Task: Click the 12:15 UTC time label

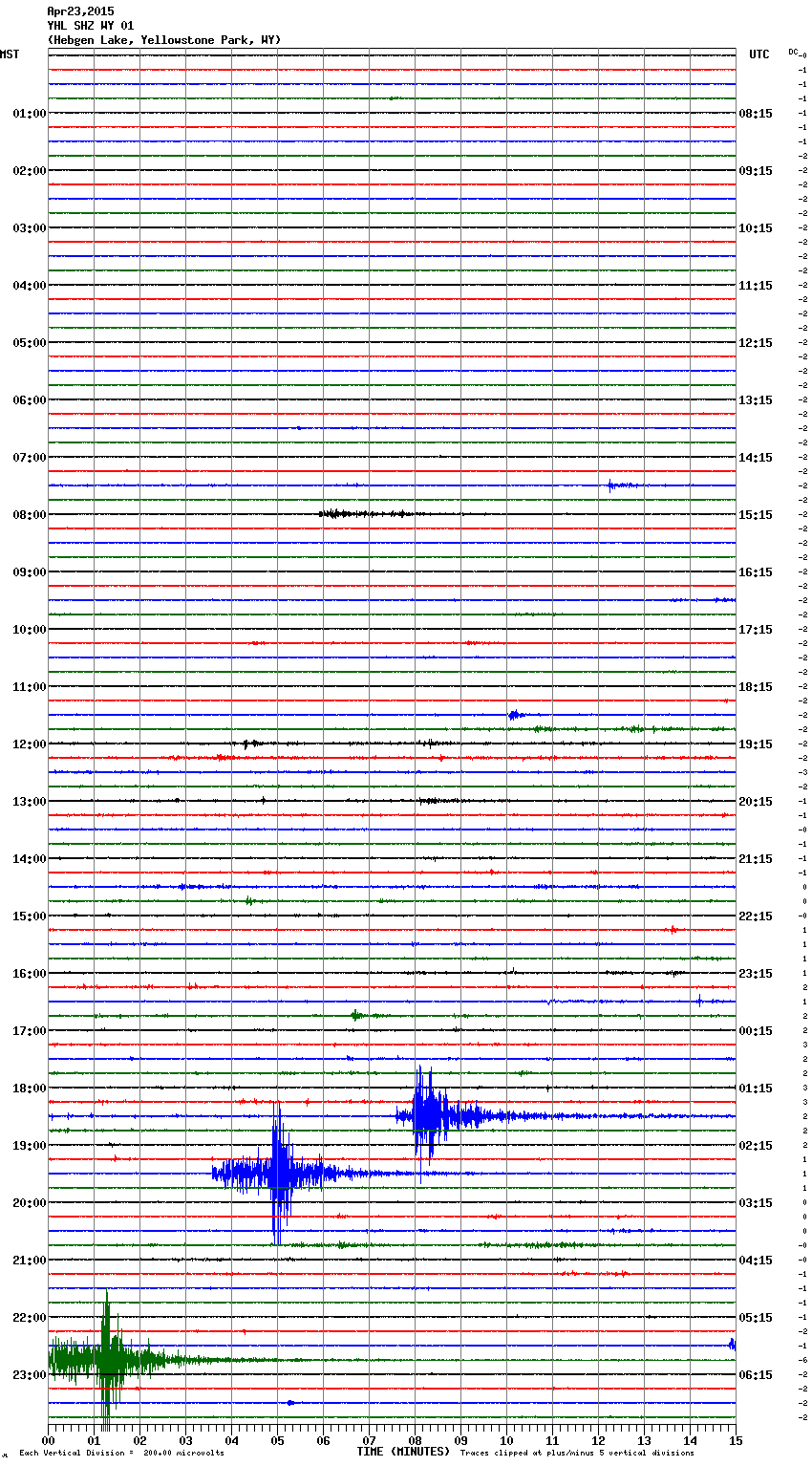Action: [x=756, y=342]
